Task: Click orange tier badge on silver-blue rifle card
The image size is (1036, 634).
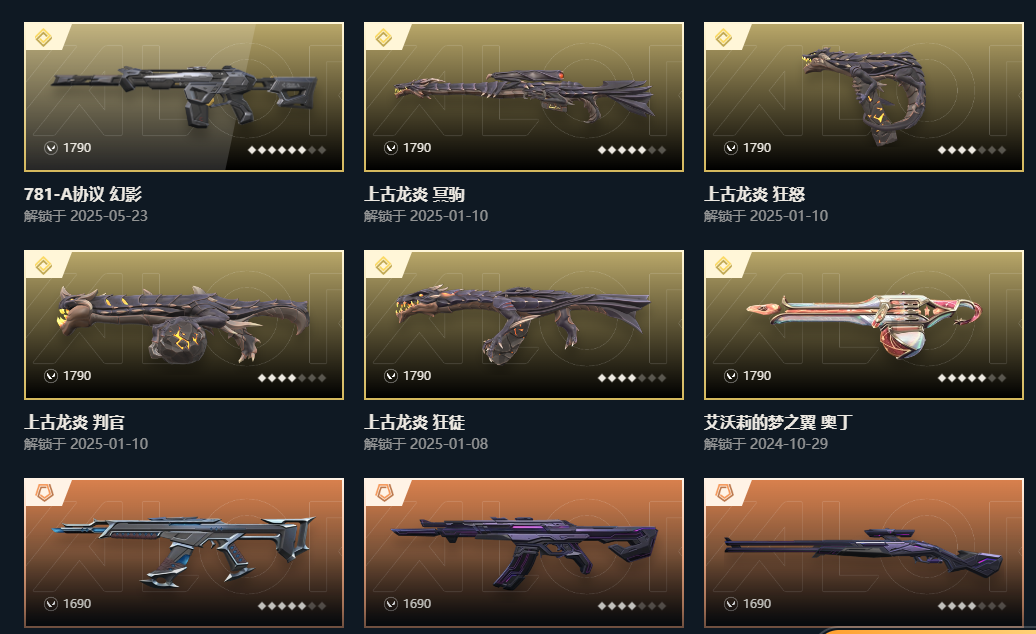Action: [44, 493]
